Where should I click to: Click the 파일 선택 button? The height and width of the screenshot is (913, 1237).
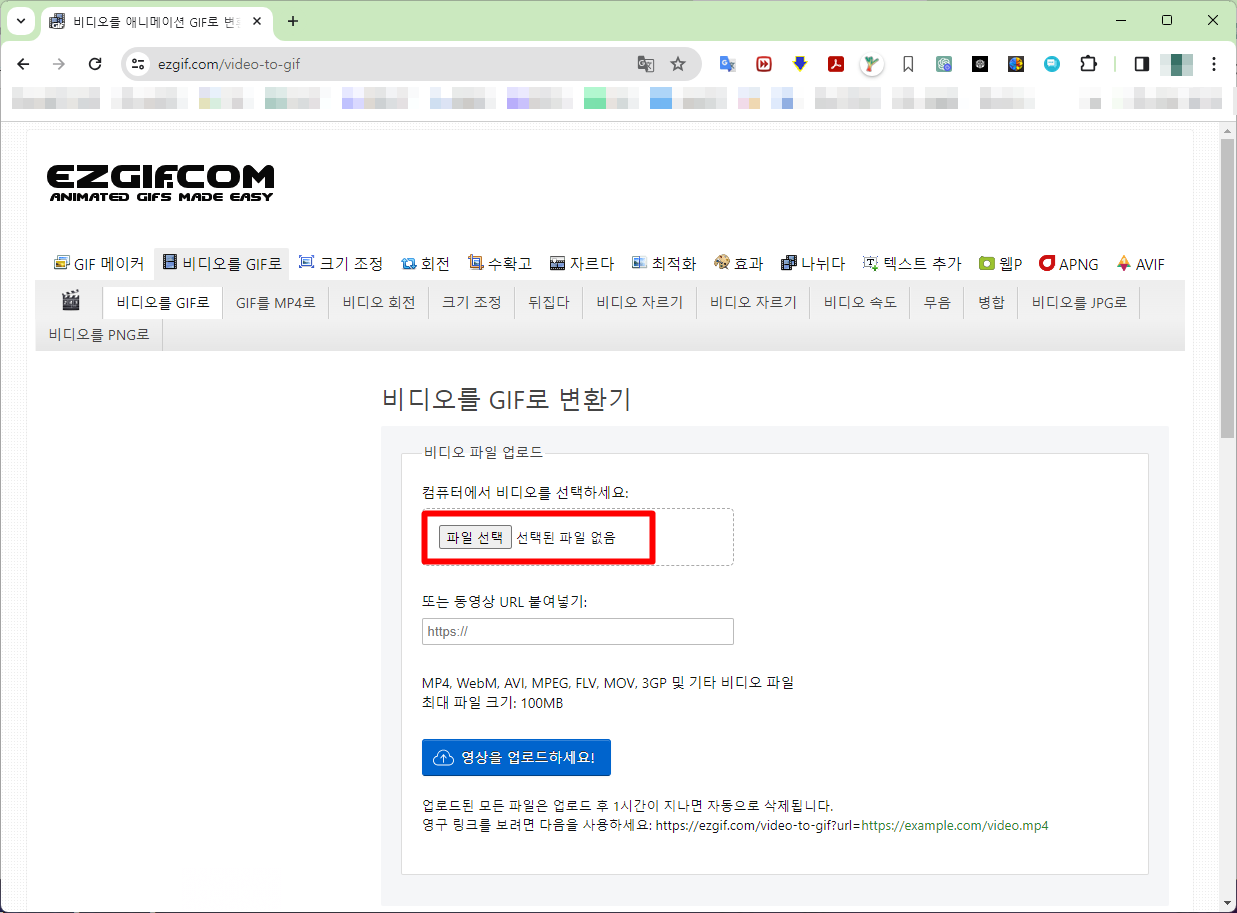[x=475, y=537]
